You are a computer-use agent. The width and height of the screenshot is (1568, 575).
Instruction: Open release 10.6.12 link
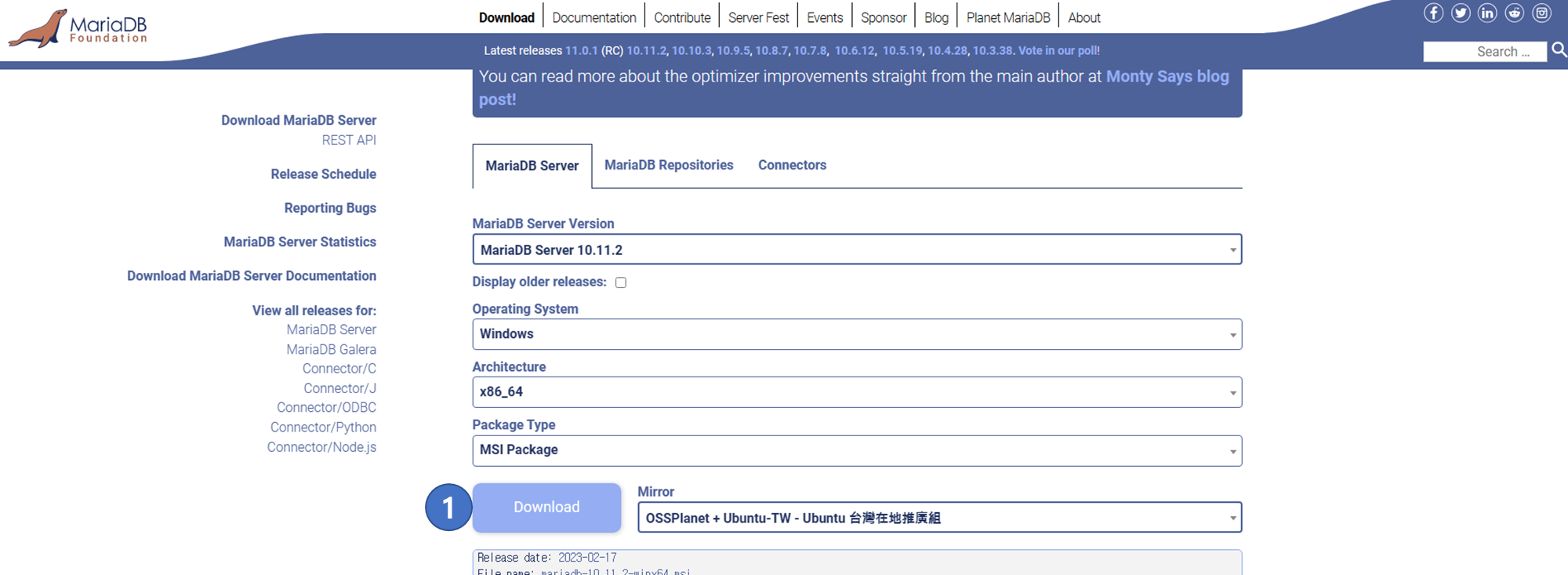click(854, 50)
